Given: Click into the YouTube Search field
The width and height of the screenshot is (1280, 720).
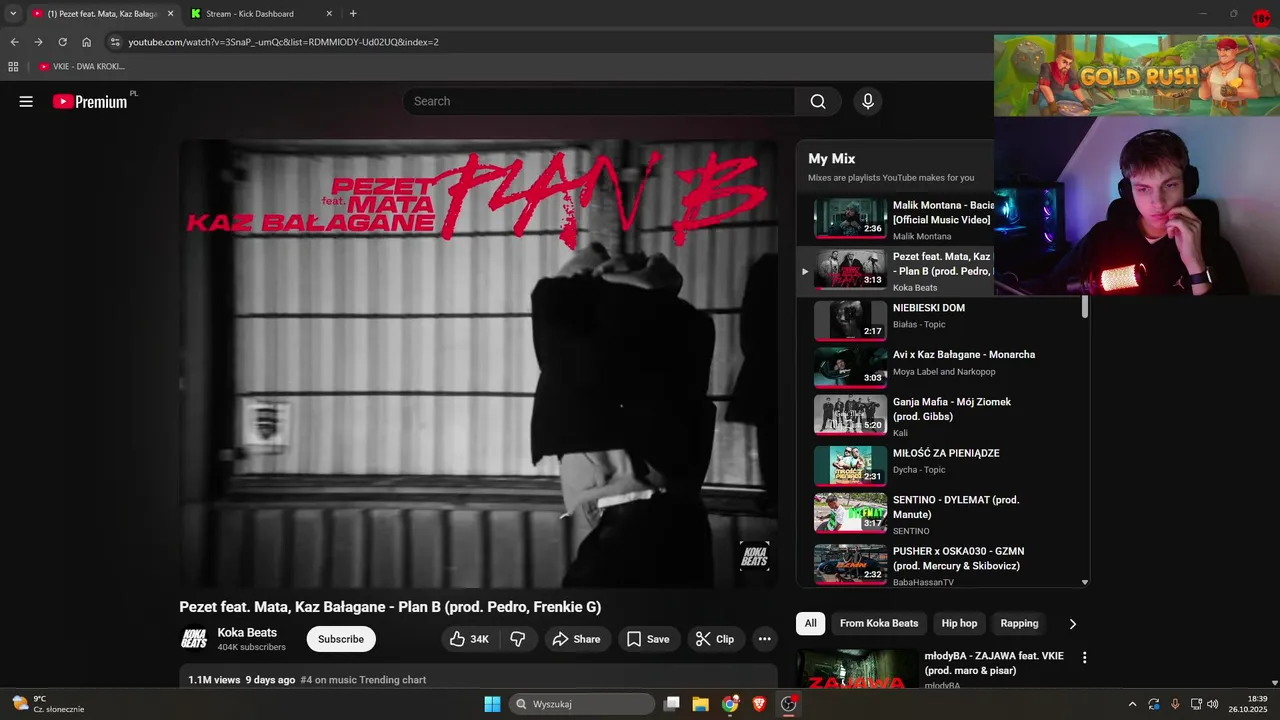Looking at the screenshot, I should click(x=600, y=101).
